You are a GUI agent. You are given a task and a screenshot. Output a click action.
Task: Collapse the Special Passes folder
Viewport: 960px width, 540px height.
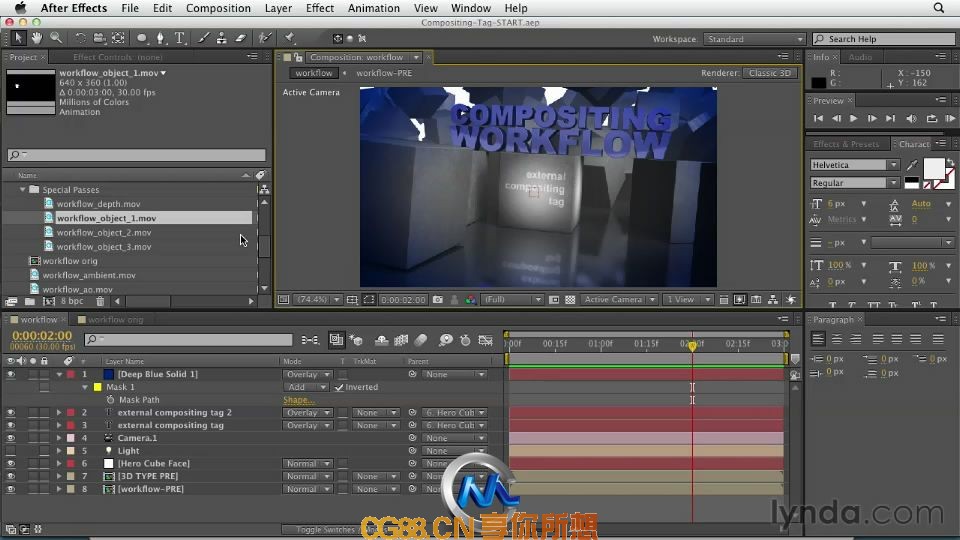[23, 190]
